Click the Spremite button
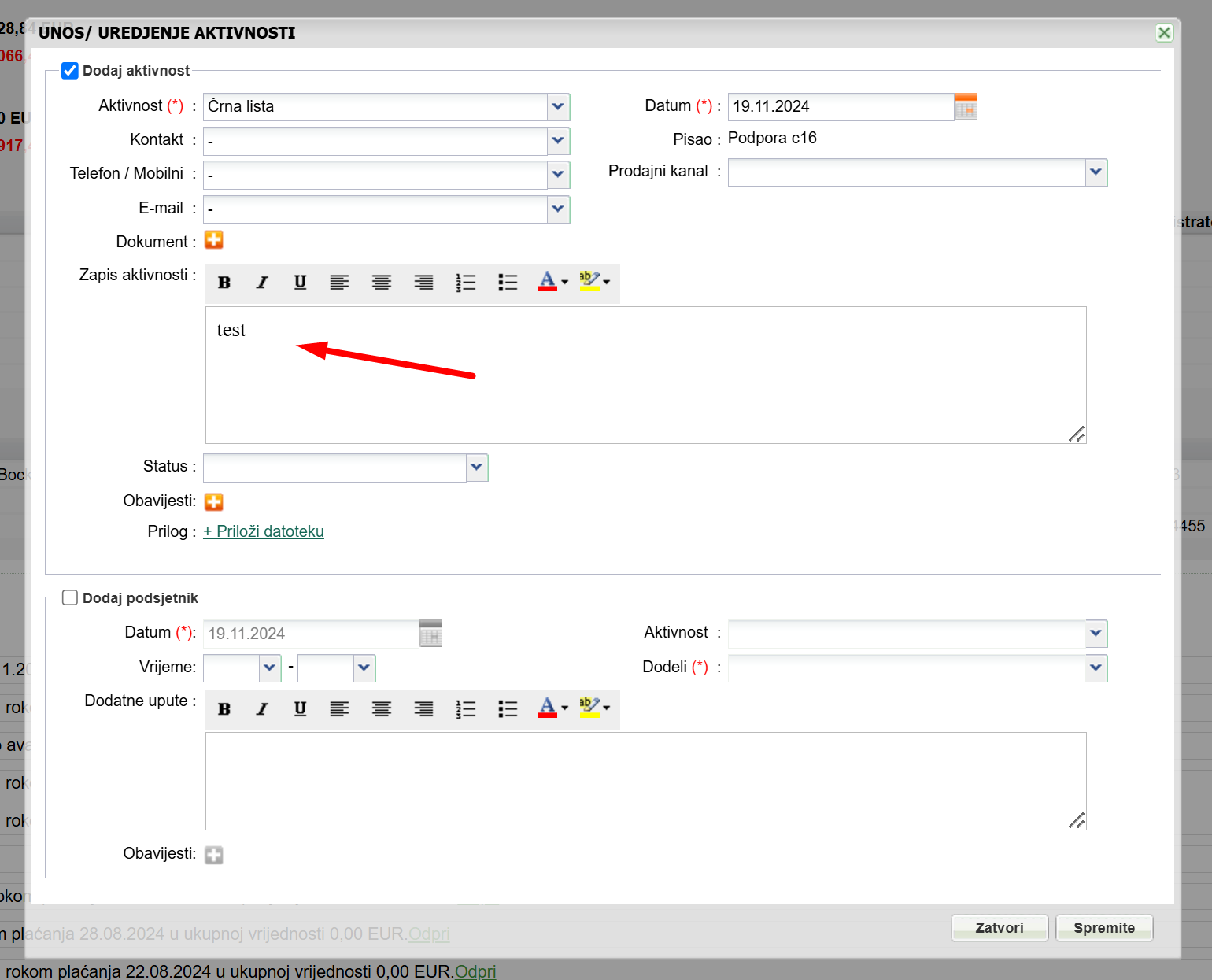 click(1104, 928)
